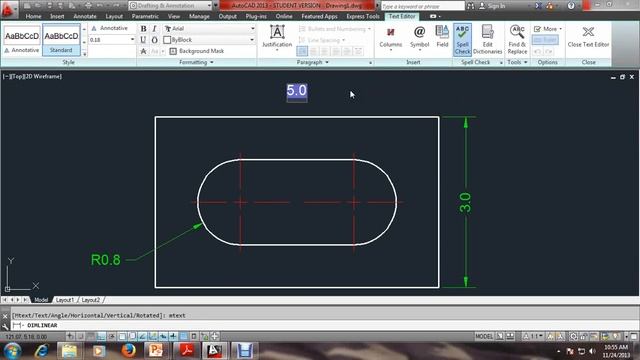Screen dimensions: 640x360
Task: Toggle Italic text formatting
Action: coord(154,29)
